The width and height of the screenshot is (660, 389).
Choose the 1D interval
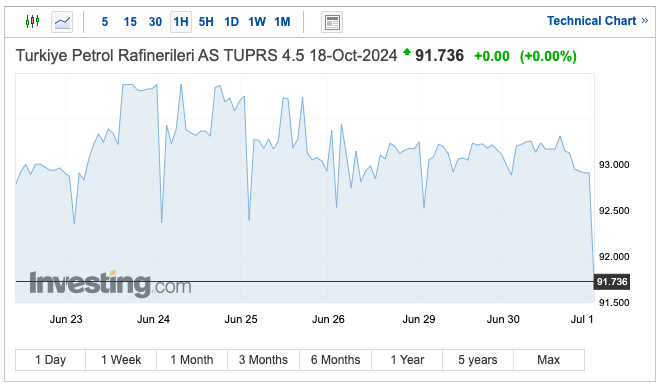(232, 21)
